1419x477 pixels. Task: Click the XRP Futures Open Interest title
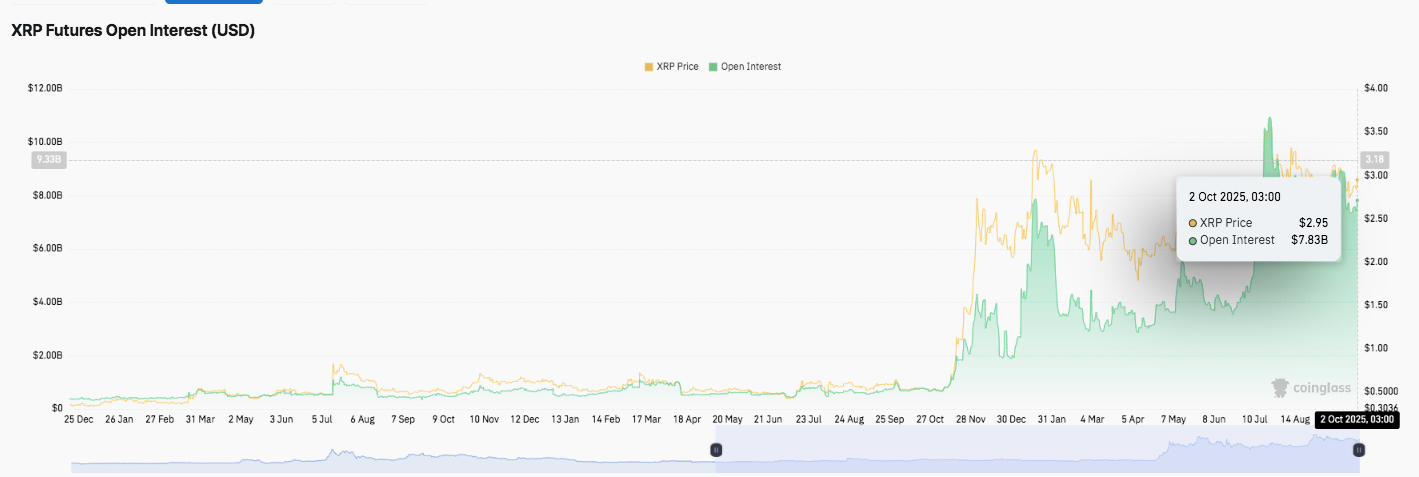click(133, 31)
